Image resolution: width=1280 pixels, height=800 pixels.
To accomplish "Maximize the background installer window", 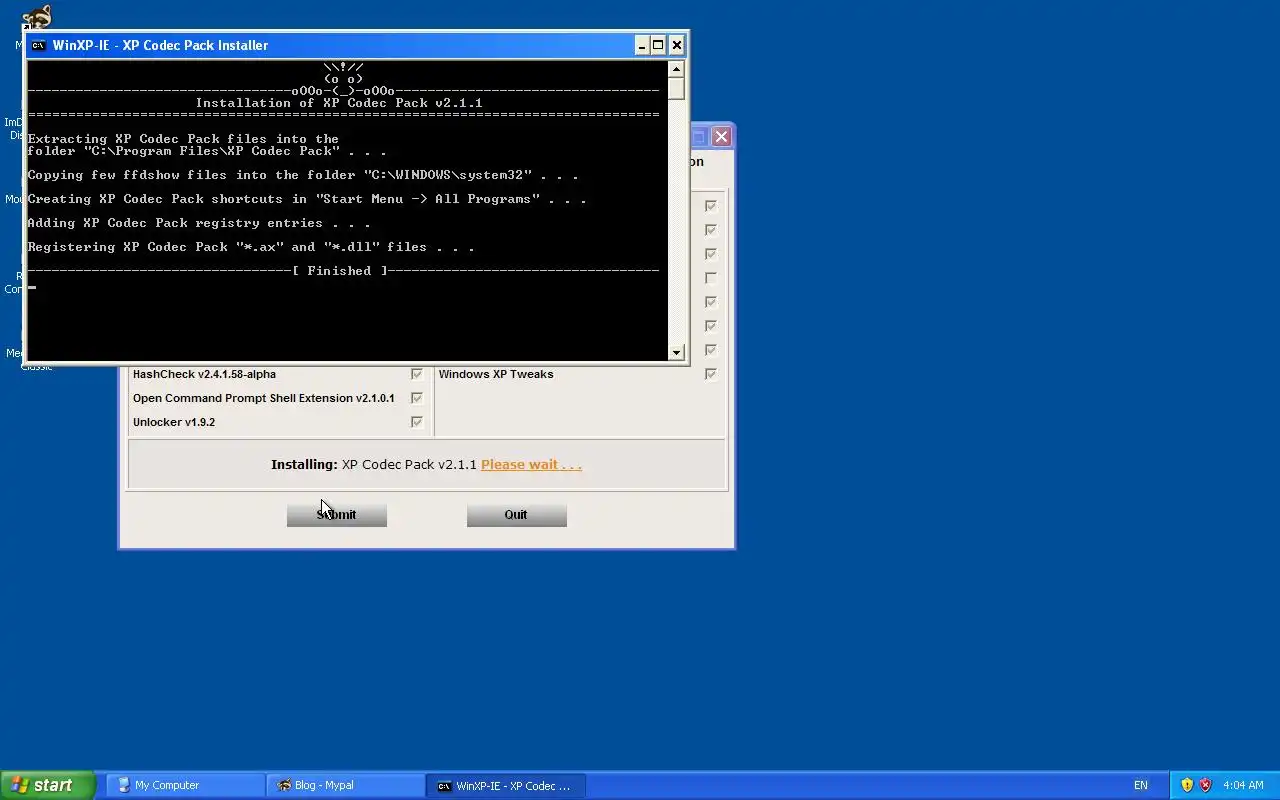I will click(x=699, y=136).
